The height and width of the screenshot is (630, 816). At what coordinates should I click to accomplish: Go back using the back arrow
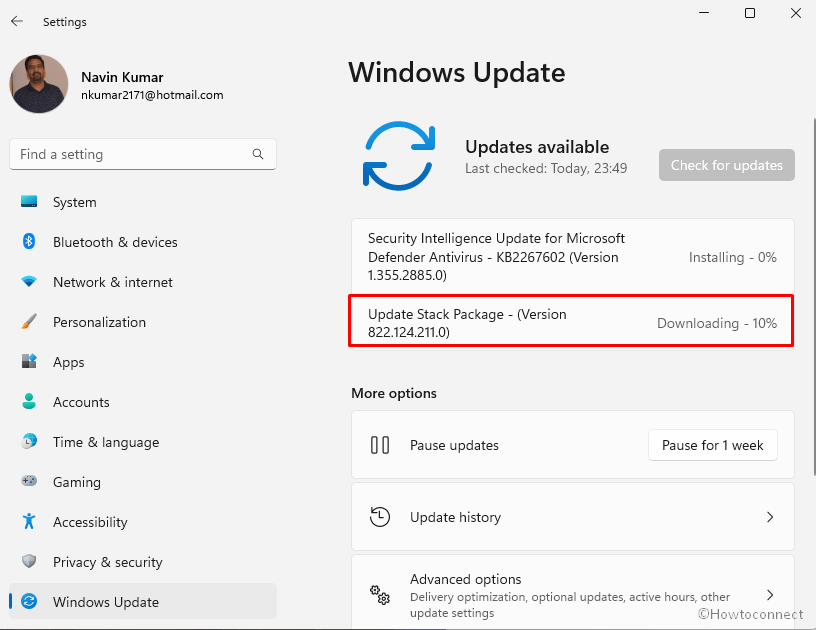pos(16,21)
